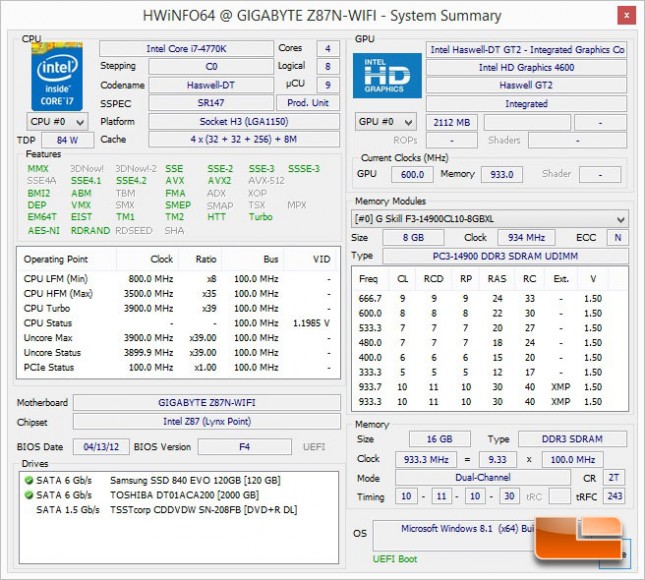Viewport: 645px width, 580px height.
Task: Select the Uncore Max row
Action: (x=178, y=338)
